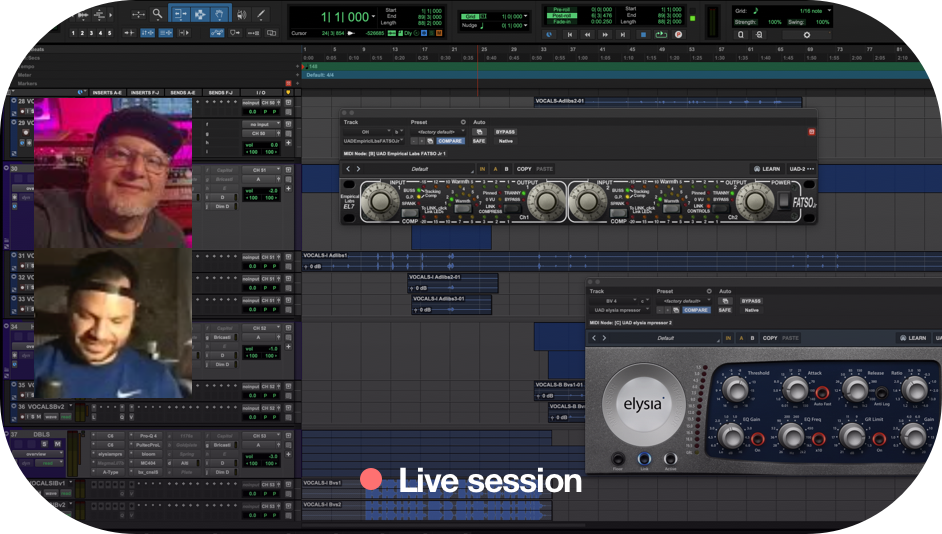Click the Stop transport button
The image size is (942, 534).
(643, 35)
